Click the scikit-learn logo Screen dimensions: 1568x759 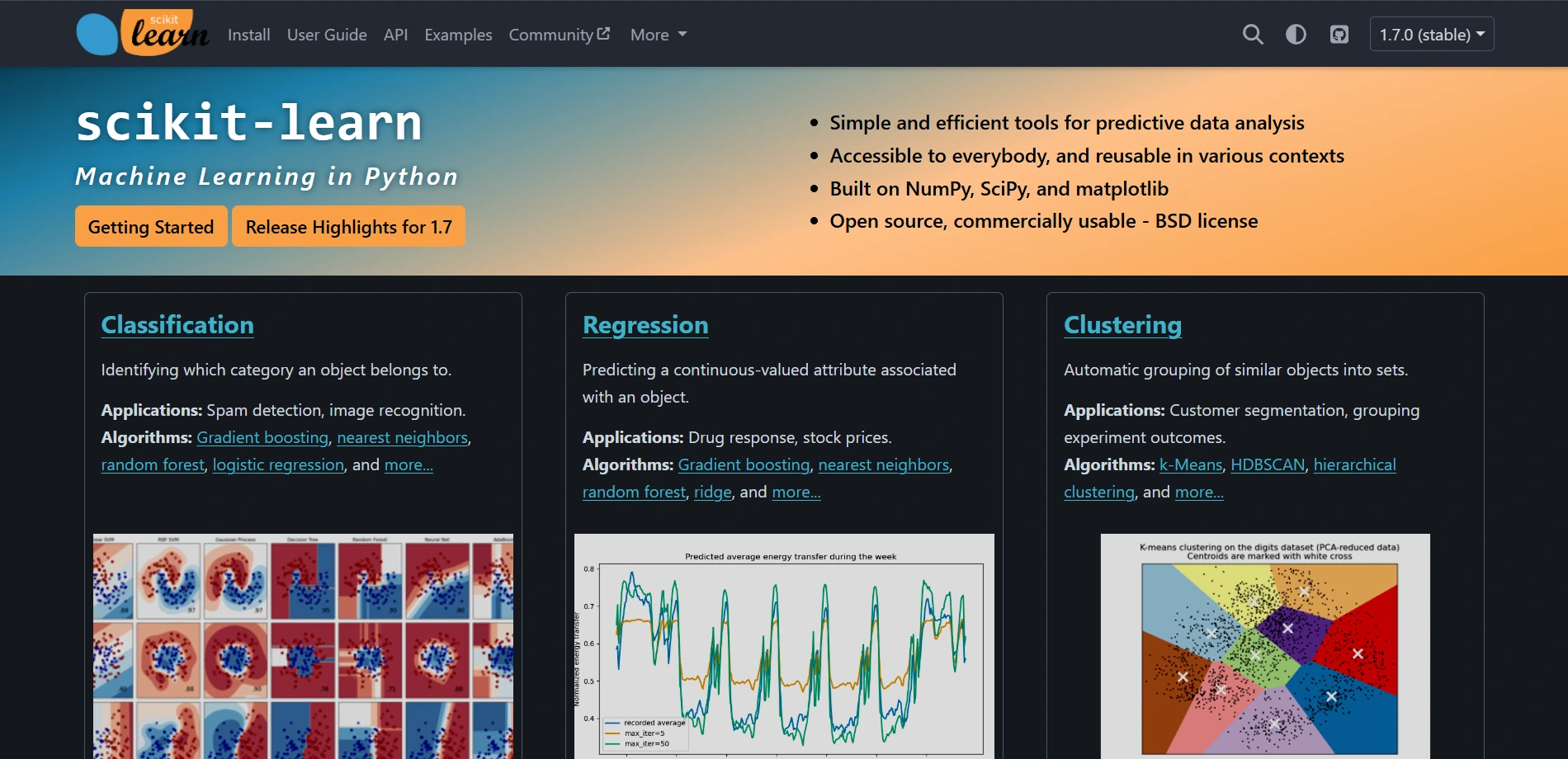[142, 33]
